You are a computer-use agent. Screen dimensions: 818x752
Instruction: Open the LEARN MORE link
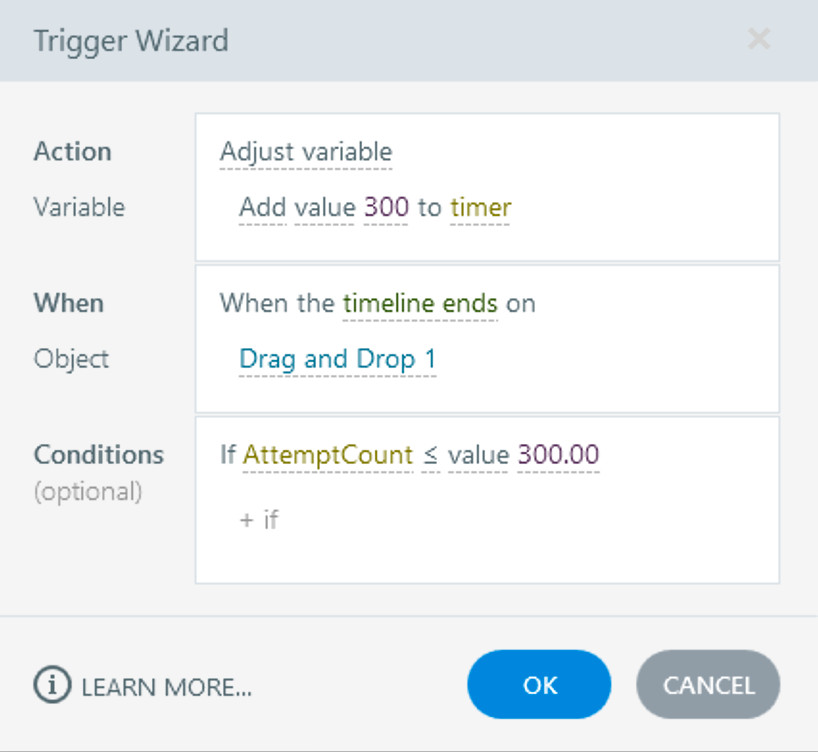tap(166, 687)
